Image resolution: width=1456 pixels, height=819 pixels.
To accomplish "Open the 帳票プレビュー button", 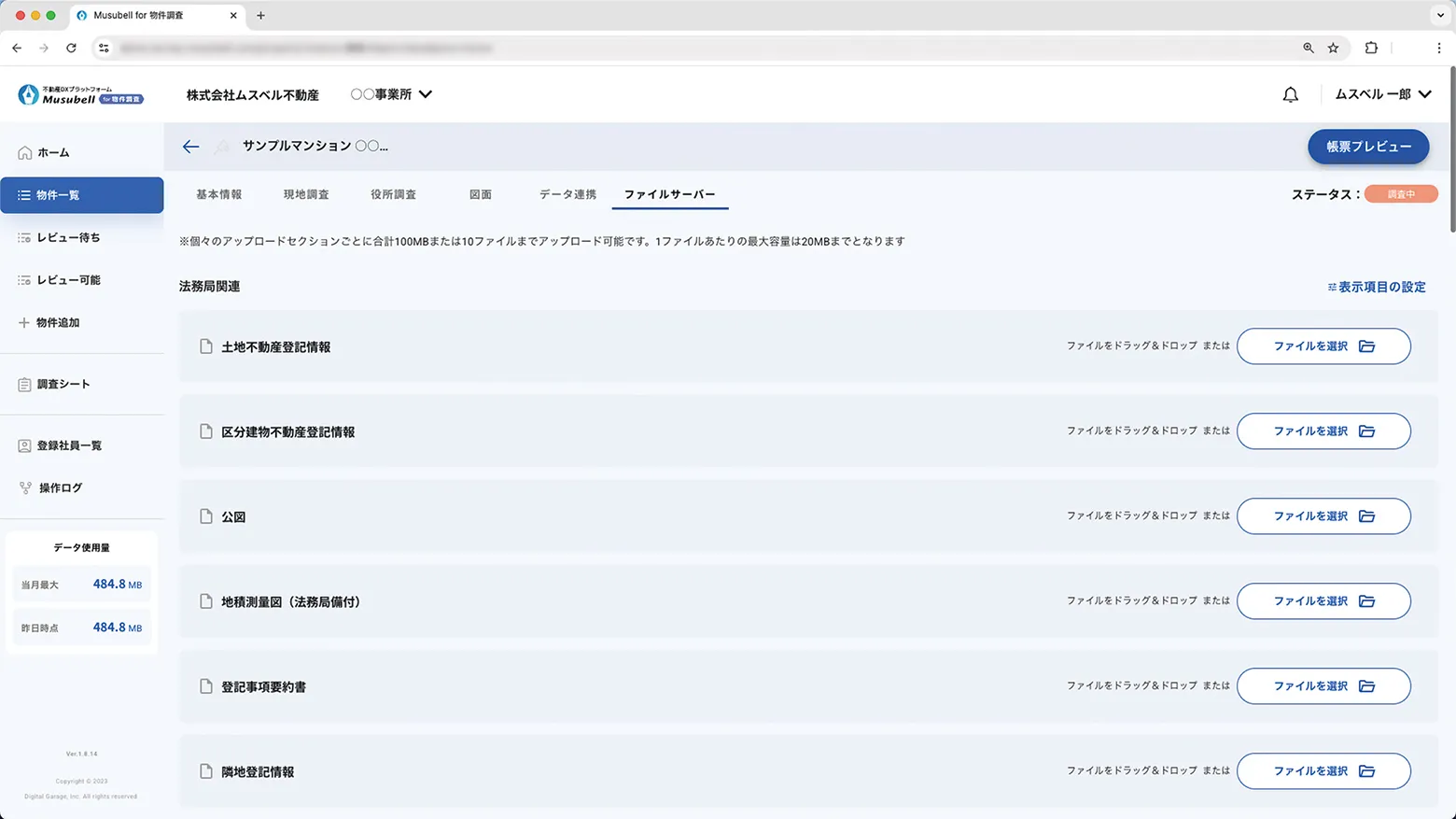I will [x=1368, y=147].
